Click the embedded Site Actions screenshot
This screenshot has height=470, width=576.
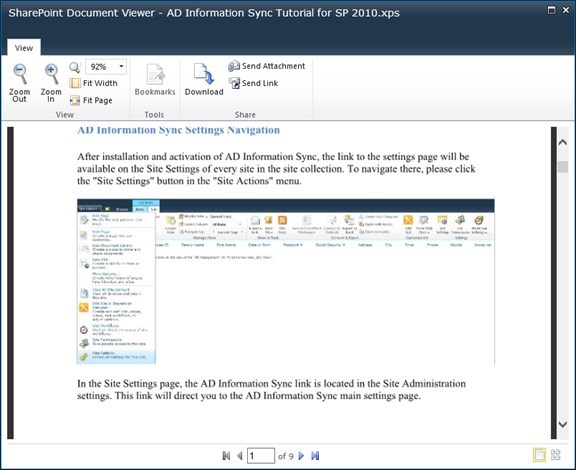pyautogui.click(x=286, y=281)
